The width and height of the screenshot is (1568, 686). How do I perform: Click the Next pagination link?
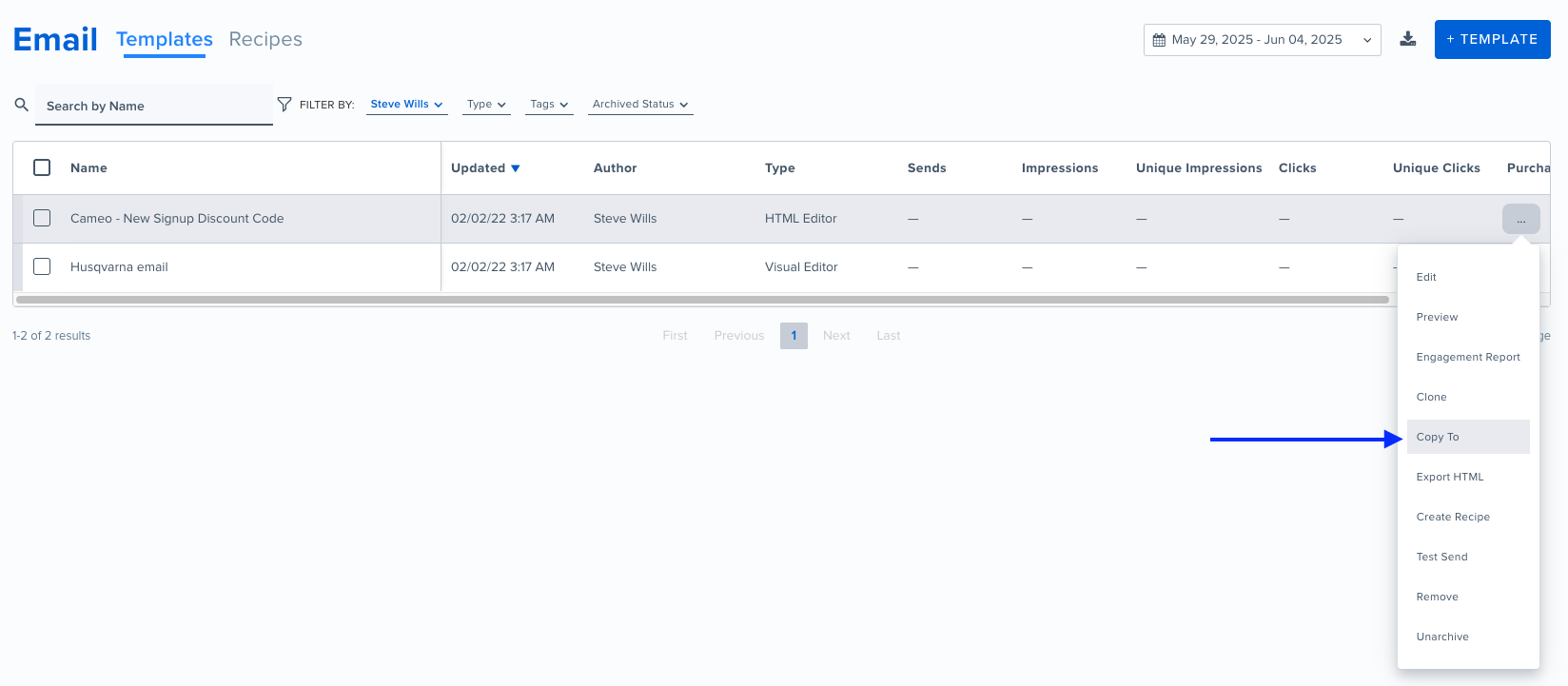click(x=836, y=336)
